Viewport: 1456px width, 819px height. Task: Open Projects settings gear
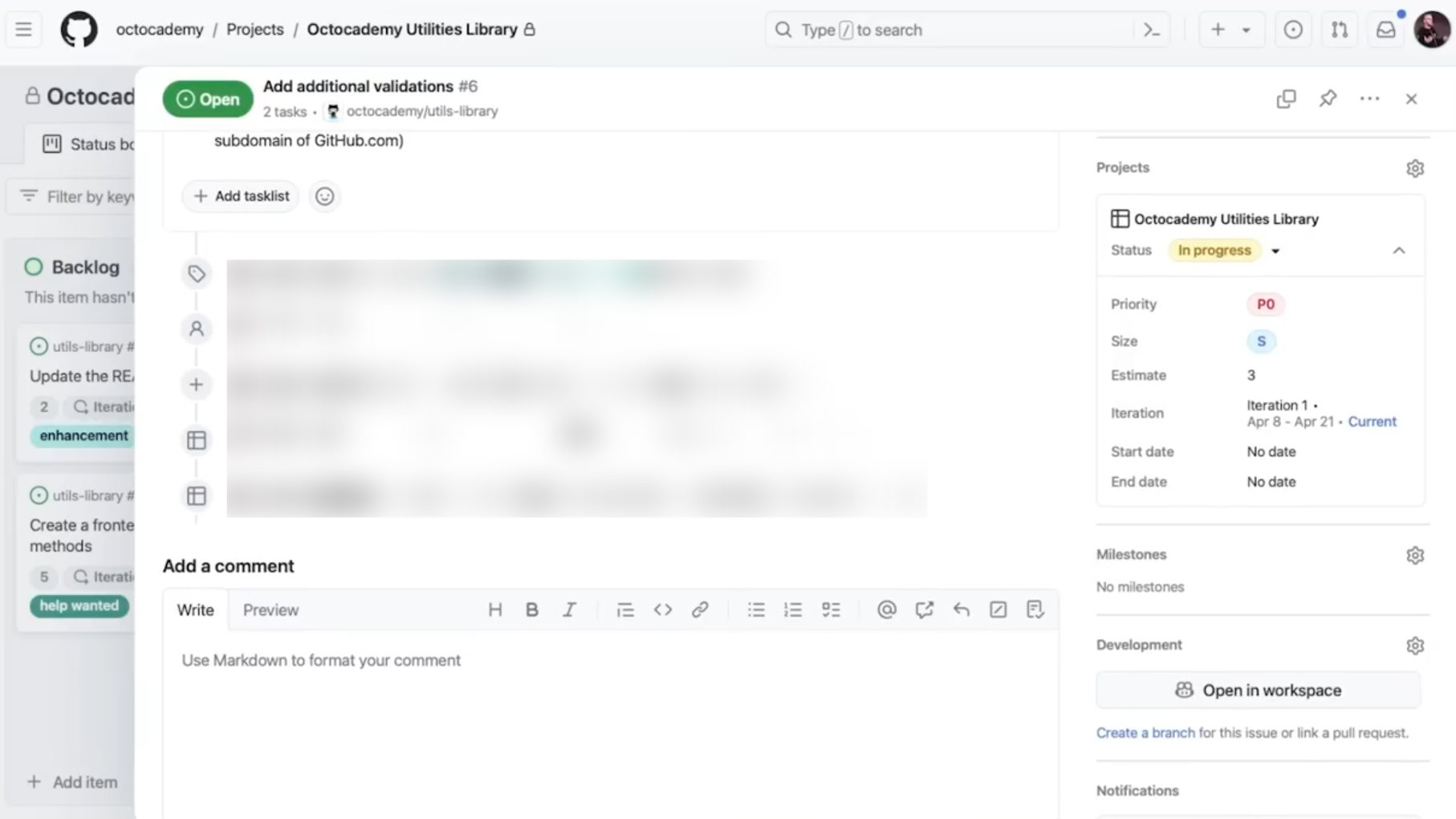[1415, 169]
